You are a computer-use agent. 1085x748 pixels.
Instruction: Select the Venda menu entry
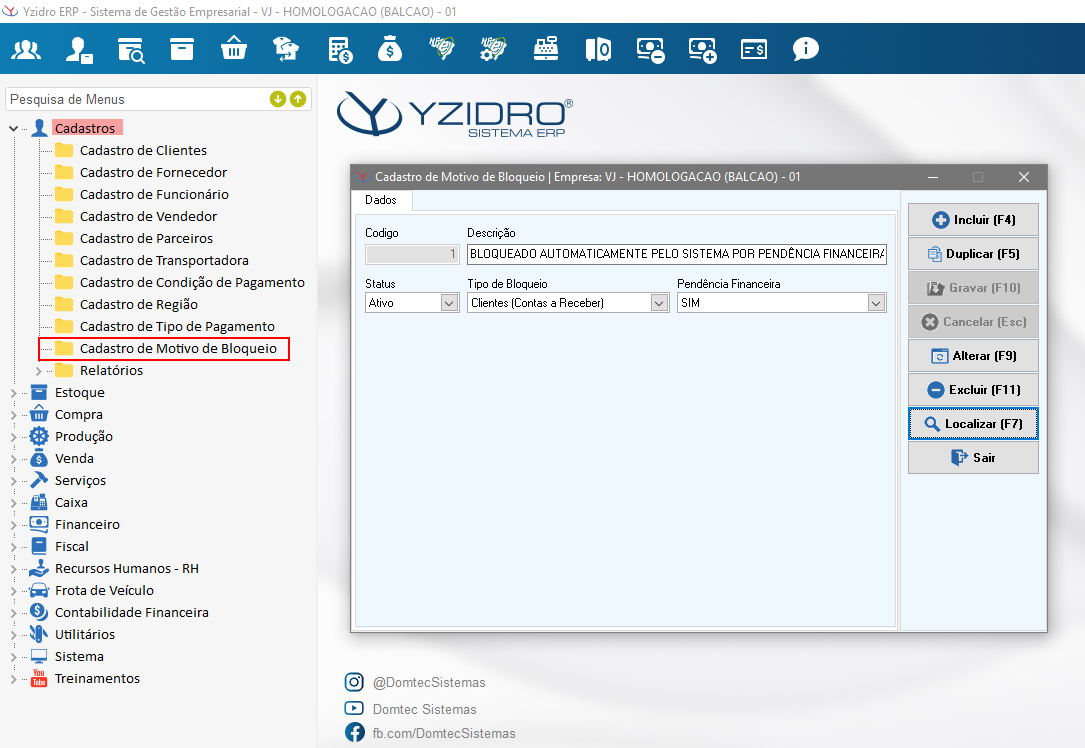click(74, 459)
